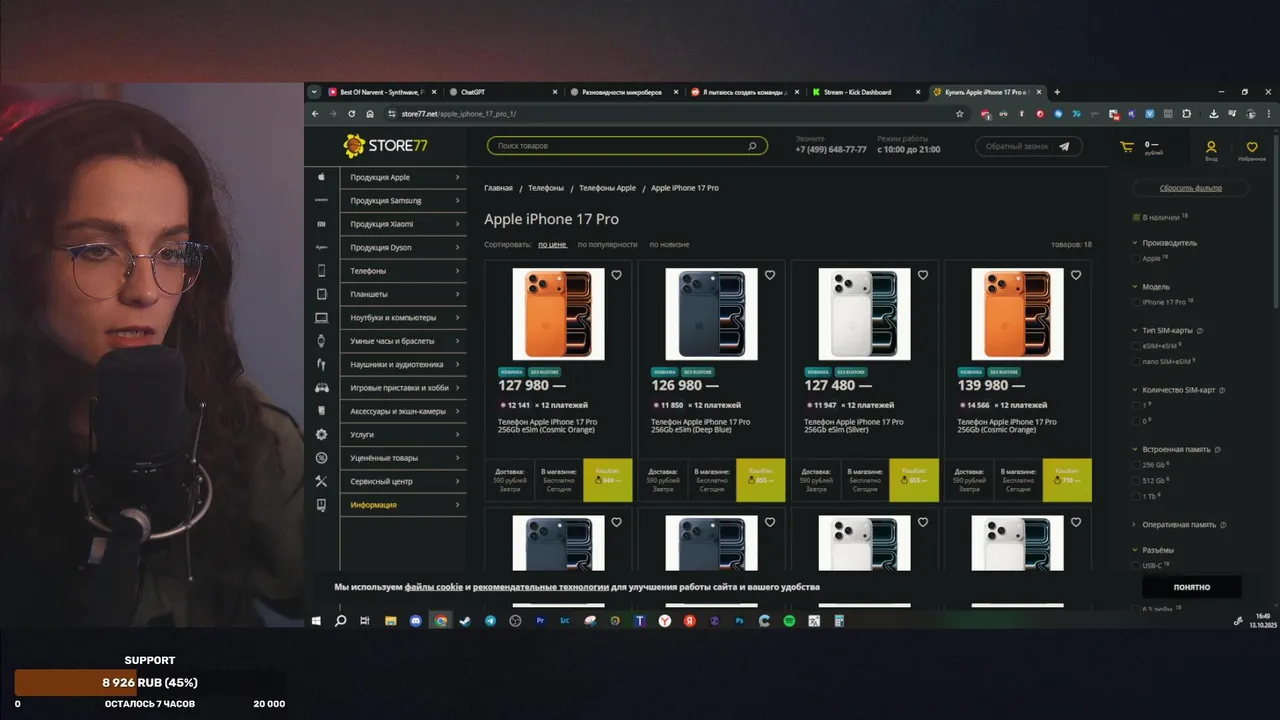Image resolution: width=1280 pixels, height=720 pixels.
Task: Check the Apple manufacturer filter
Action: [x=1136, y=258]
